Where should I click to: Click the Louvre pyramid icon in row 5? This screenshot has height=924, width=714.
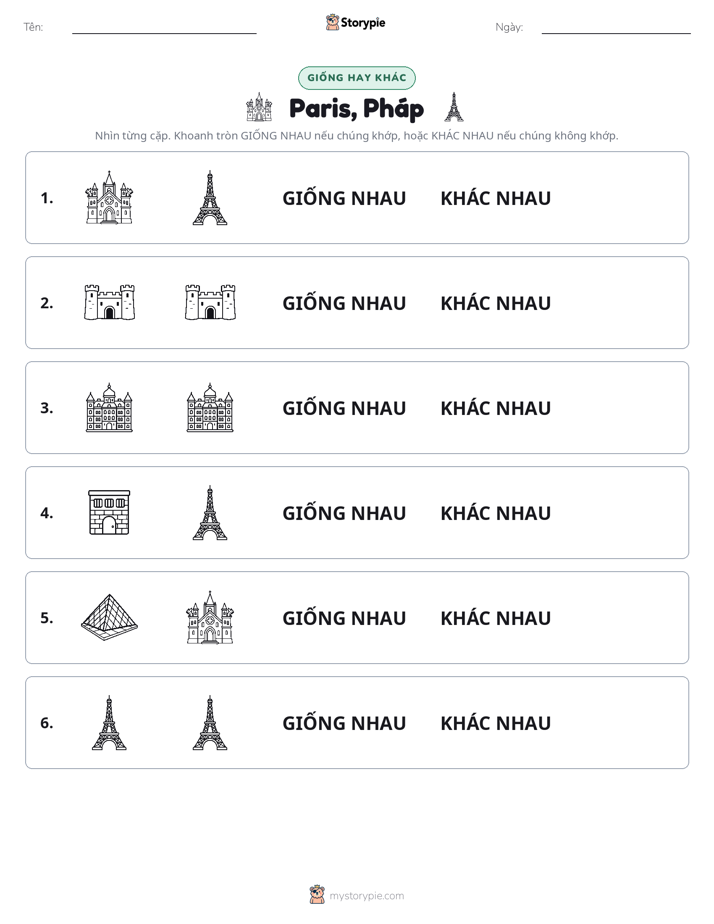pyautogui.click(x=109, y=617)
